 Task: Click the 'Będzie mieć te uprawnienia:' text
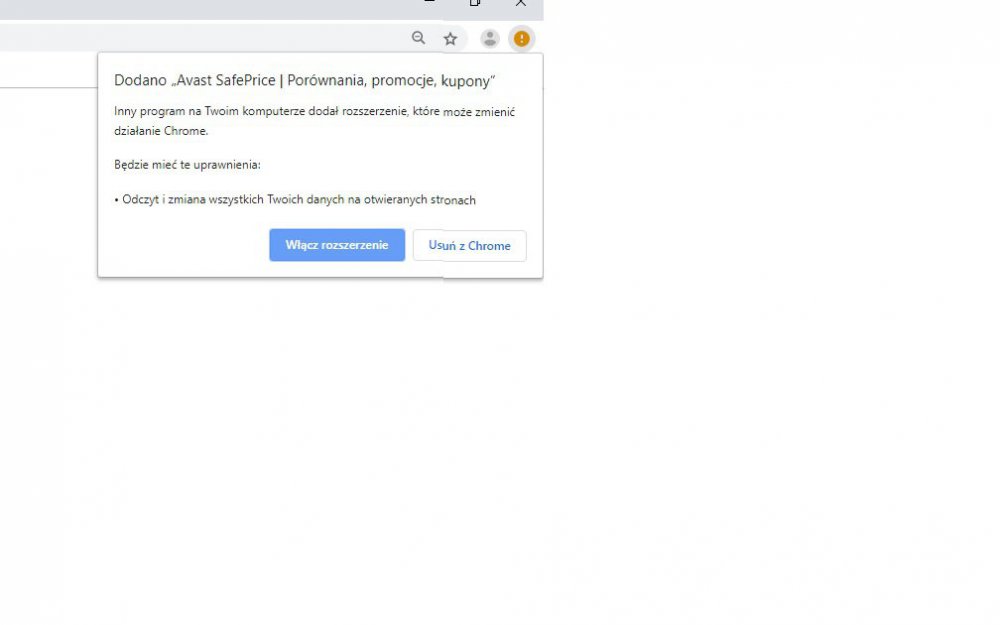(188, 165)
